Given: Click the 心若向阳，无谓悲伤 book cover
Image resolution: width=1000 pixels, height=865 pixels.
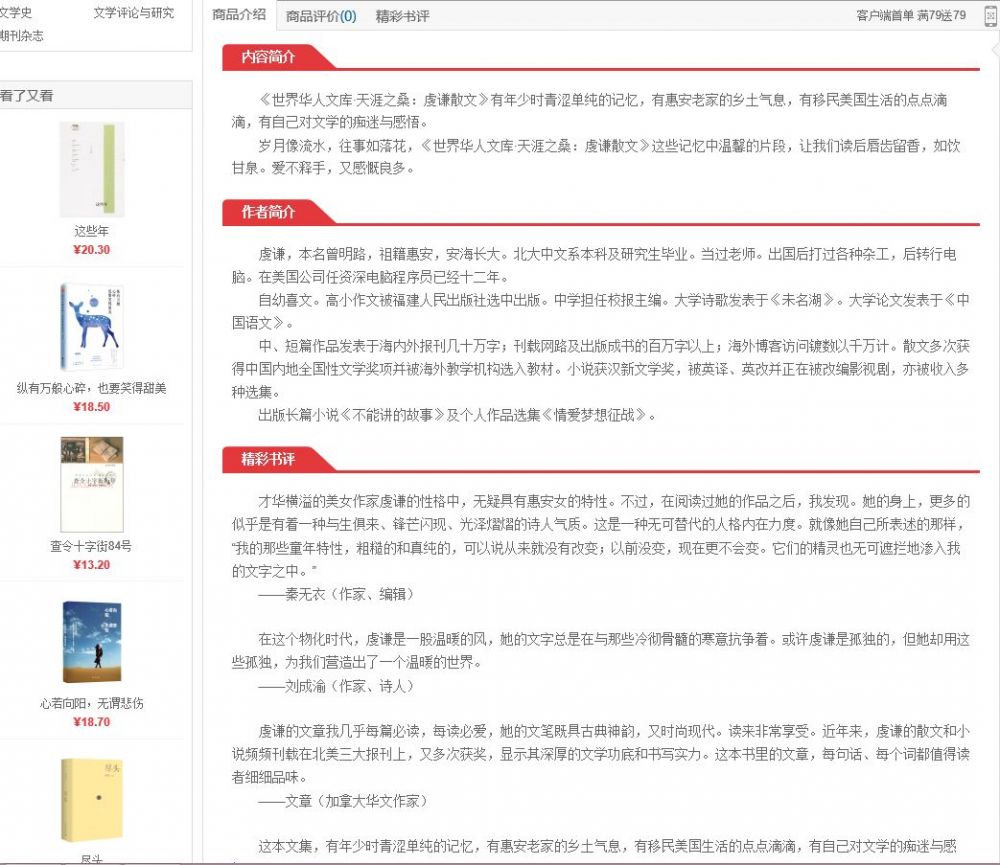Looking at the screenshot, I should [x=91, y=641].
